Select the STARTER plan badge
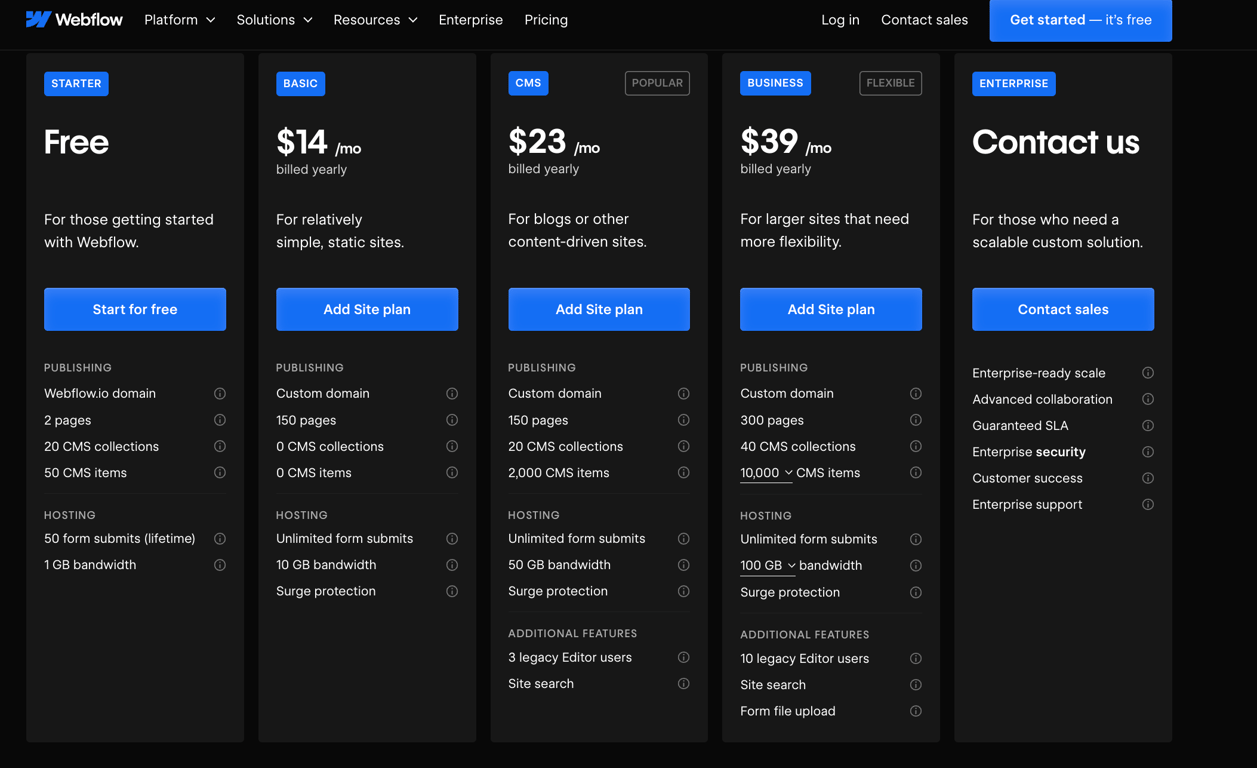1257x768 pixels. pyautogui.click(x=76, y=83)
